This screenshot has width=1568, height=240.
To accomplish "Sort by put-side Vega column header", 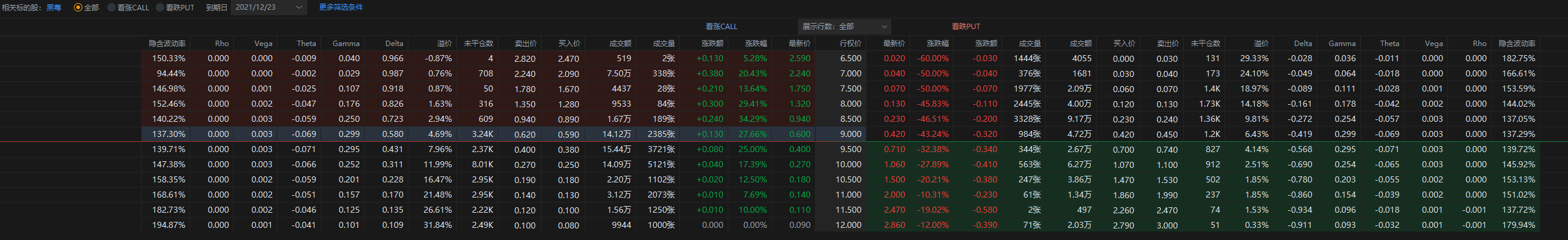I will click(1433, 43).
